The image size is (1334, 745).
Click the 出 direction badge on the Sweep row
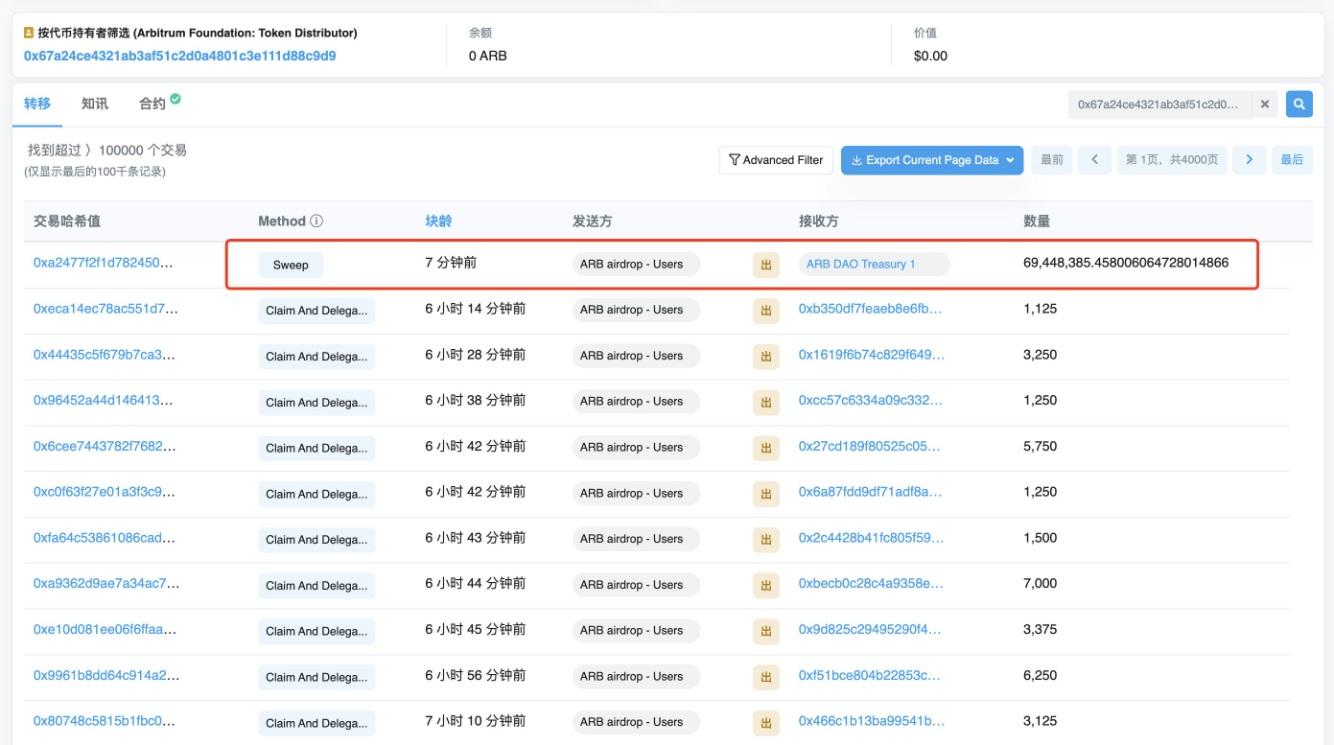click(765, 263)
